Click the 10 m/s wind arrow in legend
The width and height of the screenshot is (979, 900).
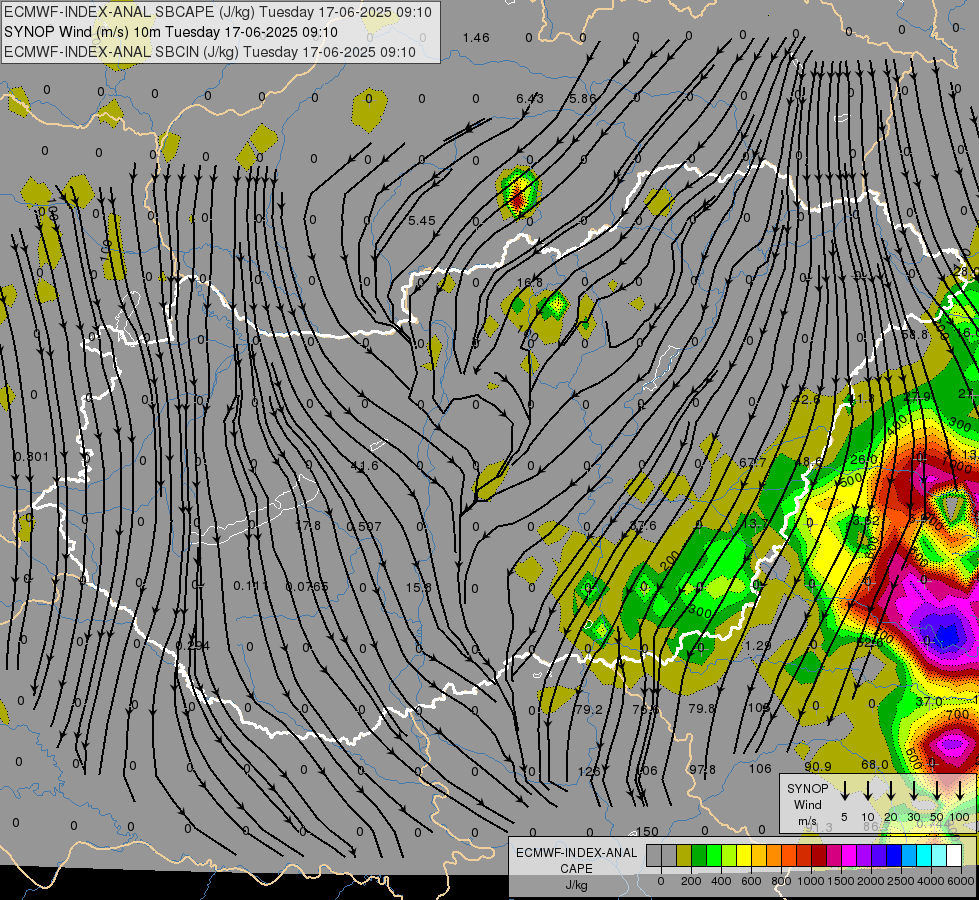click(x=868, y=790)
